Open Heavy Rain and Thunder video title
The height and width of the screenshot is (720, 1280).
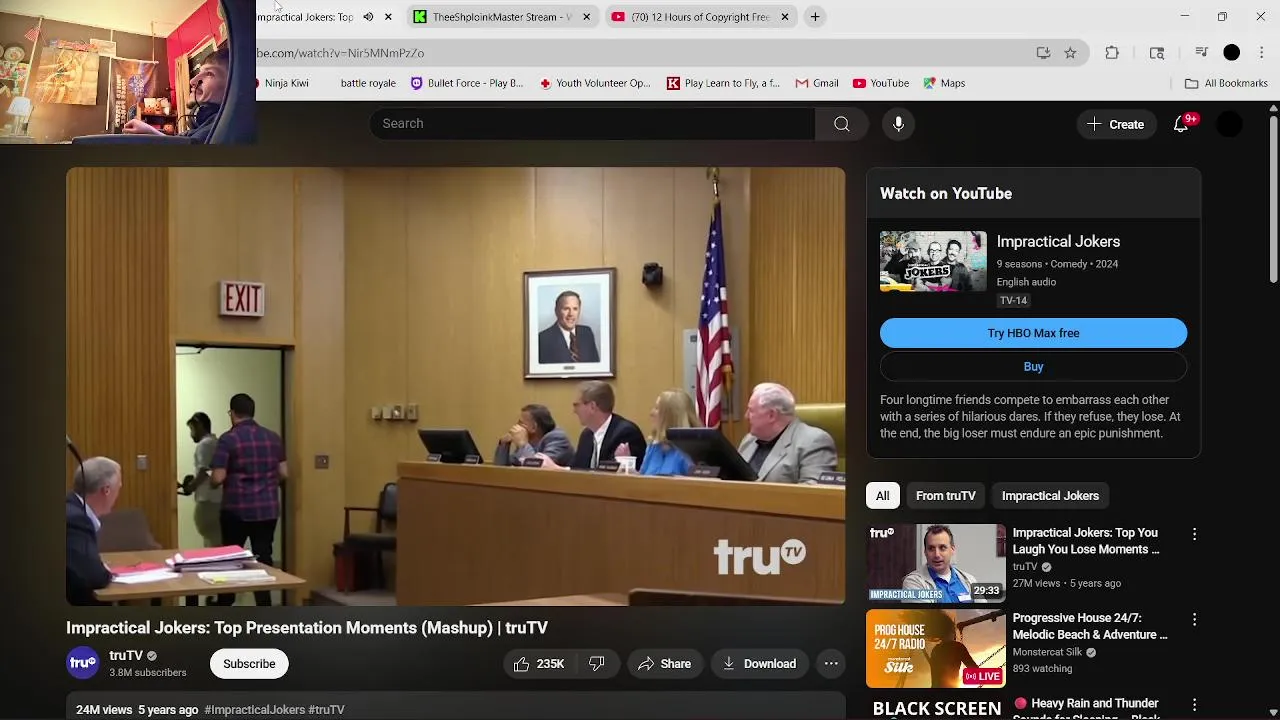pyautogui.click(x=1087, y=708)
